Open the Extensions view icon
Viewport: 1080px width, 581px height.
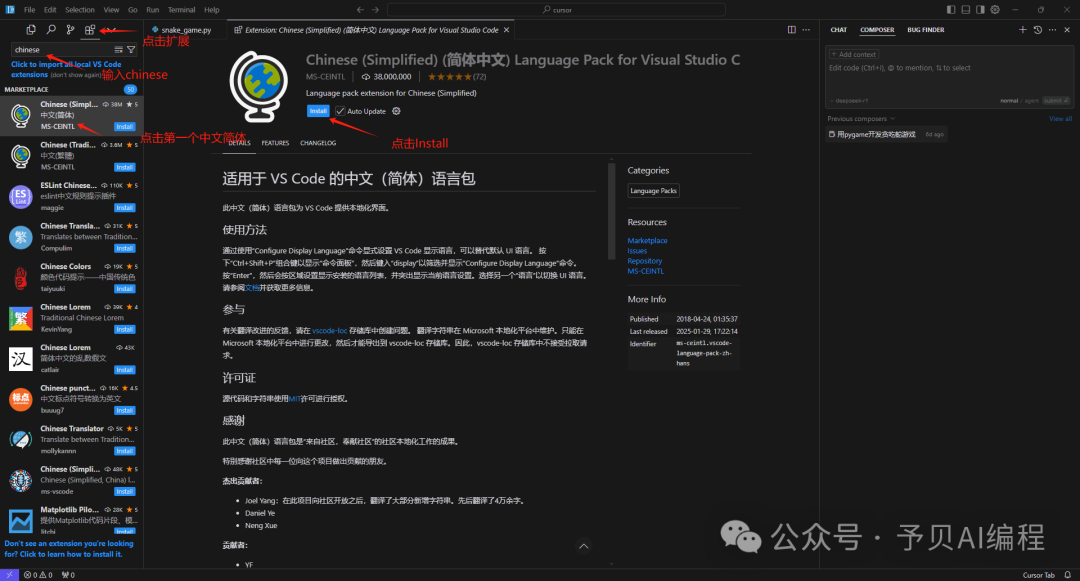point(90,30)
